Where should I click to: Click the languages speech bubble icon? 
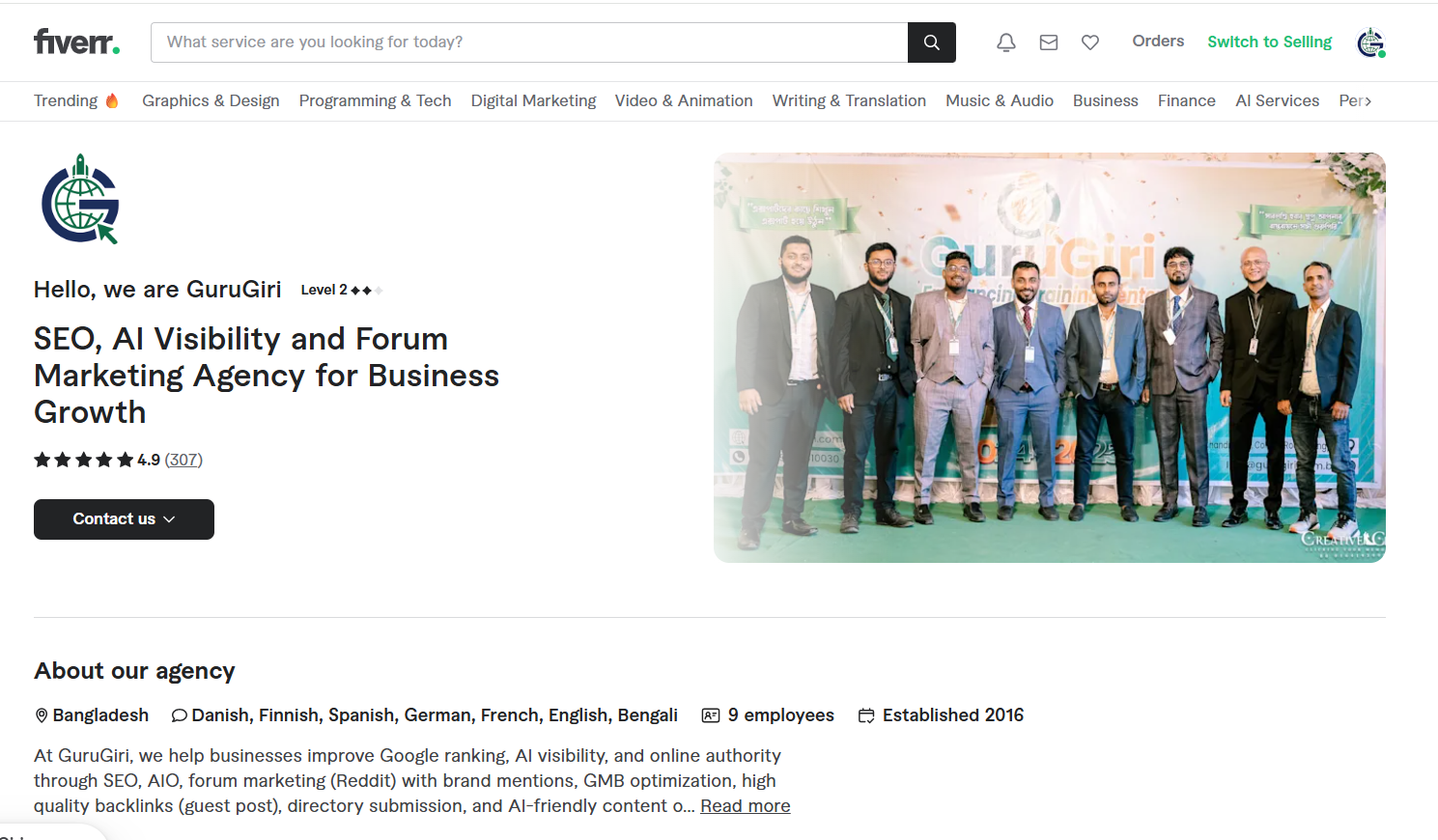180,715
